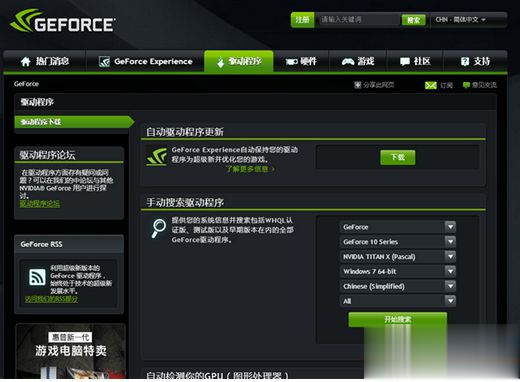
Task: Switch to the hardware tab
Action: [x=301, y=62]
